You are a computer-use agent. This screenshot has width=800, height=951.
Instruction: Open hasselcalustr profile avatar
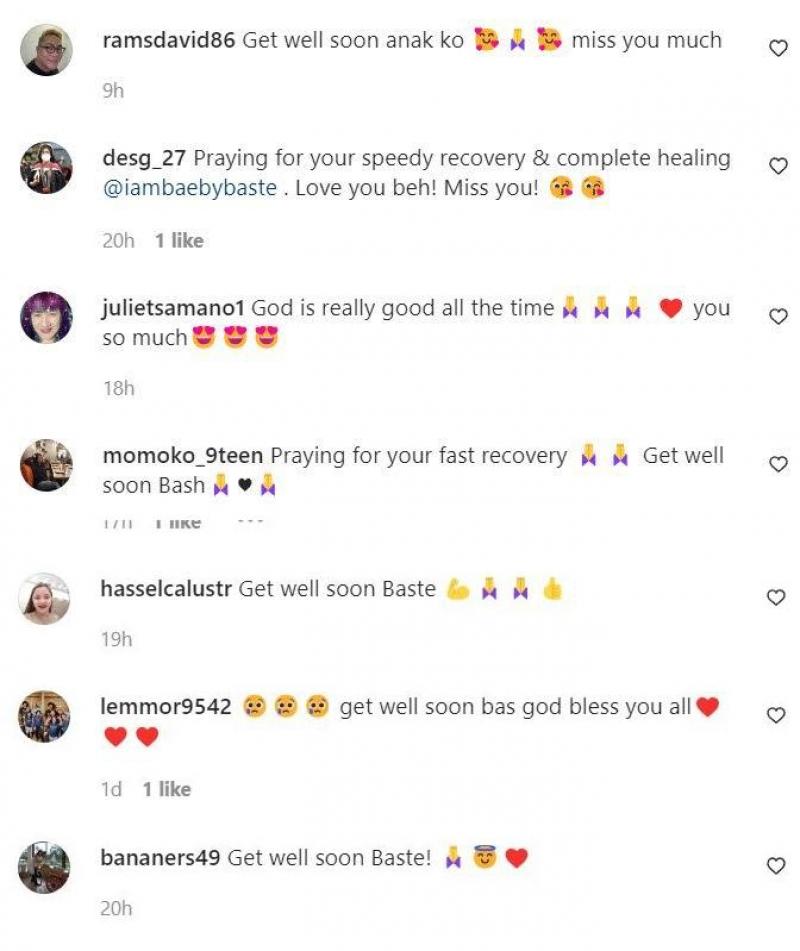[x=44, y=599]
